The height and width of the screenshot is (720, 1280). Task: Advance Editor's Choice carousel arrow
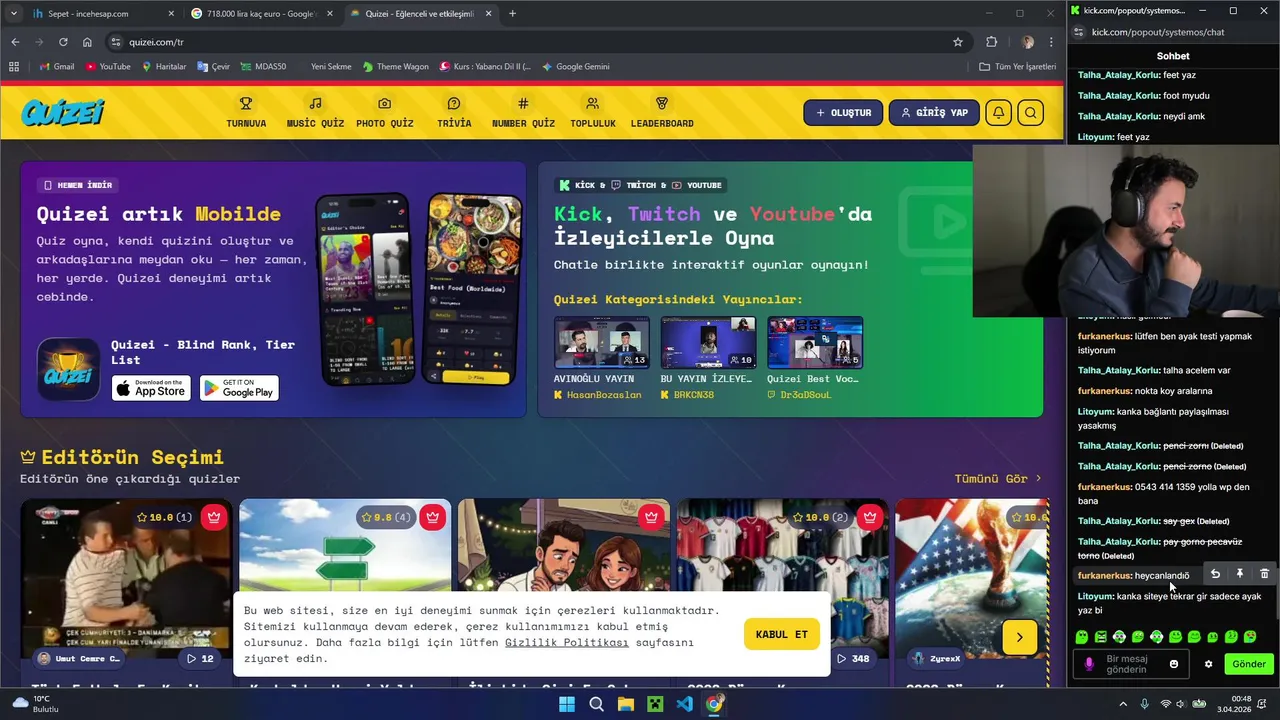1019,637
